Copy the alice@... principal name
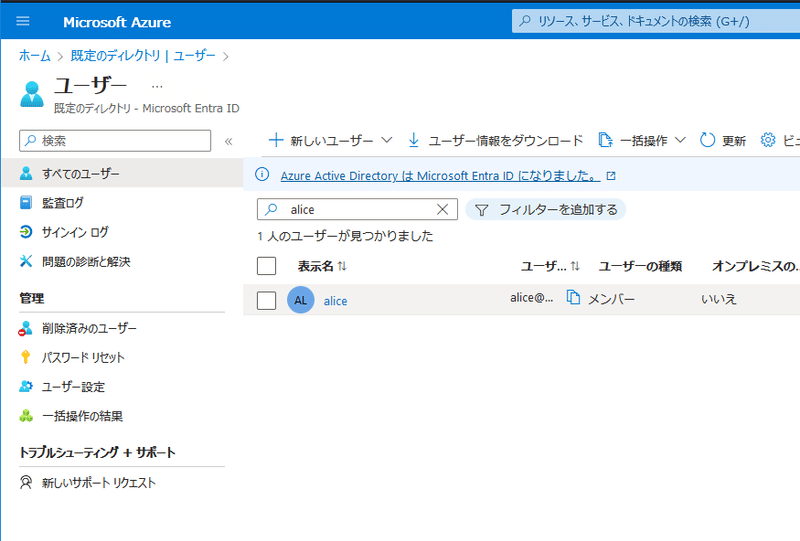 (573, 297)
